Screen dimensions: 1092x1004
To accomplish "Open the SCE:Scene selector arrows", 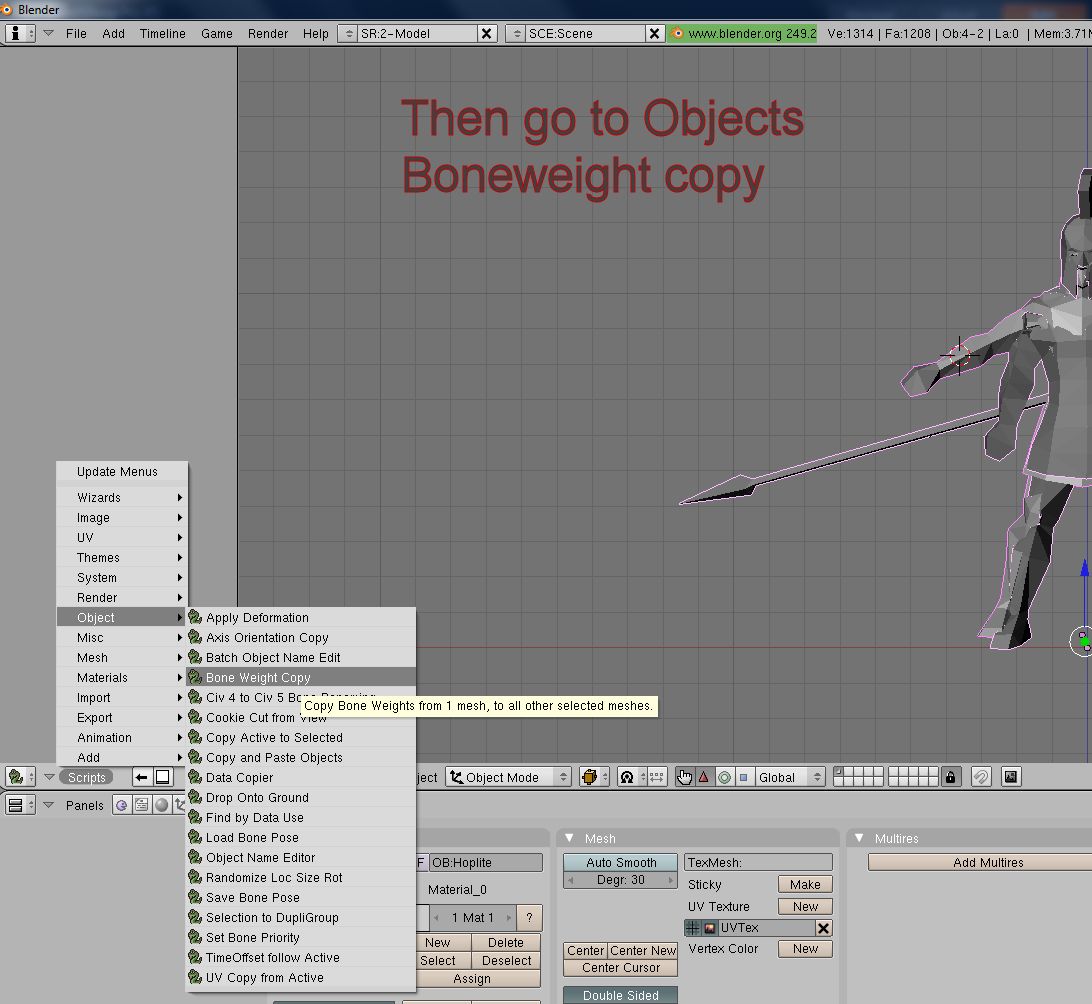I will point(515,33).
